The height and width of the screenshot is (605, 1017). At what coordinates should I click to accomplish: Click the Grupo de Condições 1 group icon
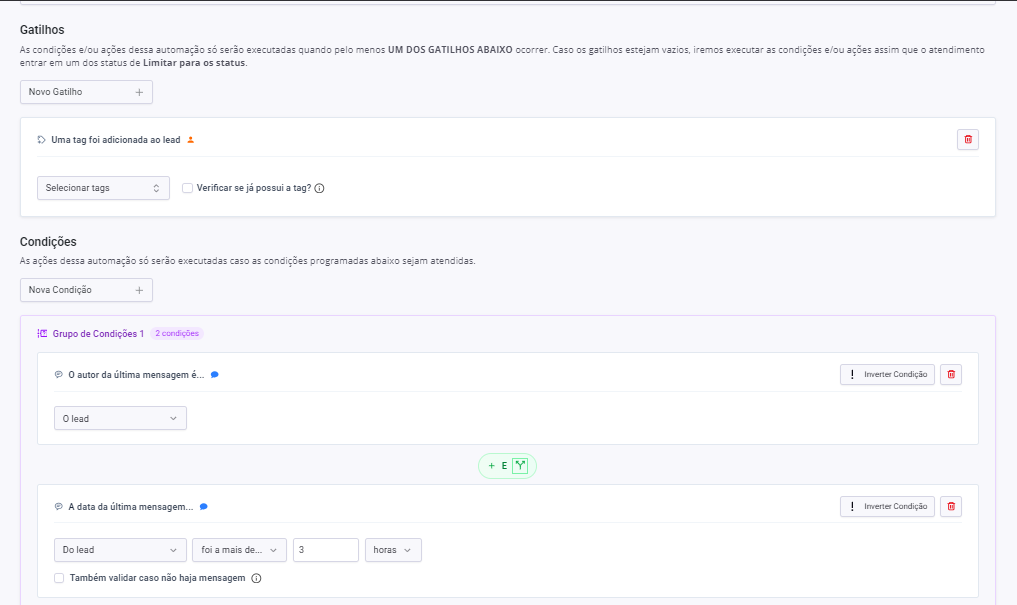(42, 334)
